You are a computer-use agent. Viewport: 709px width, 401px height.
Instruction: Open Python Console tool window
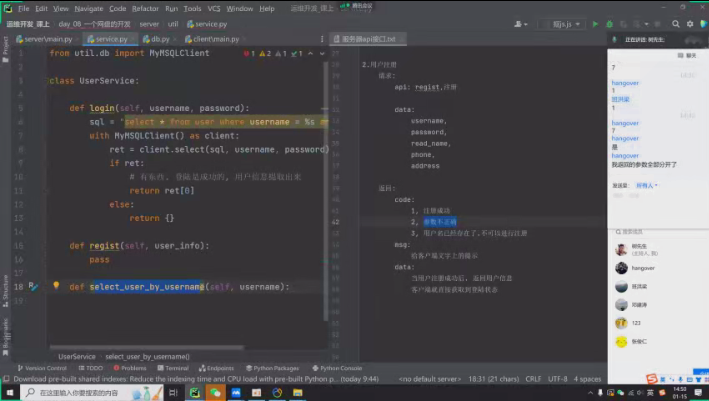pyautogui.click(x=337, y=368)
